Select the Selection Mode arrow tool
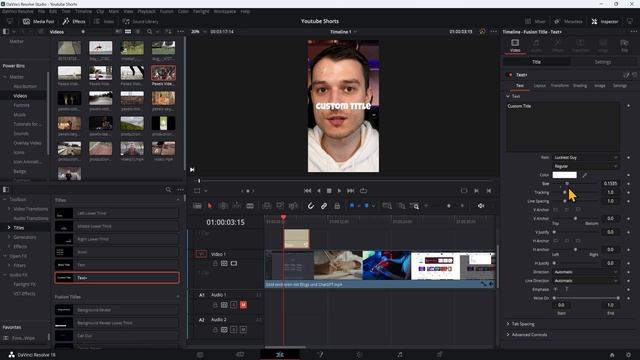Image resolution: width=640 pixels, height=360 pixels. pos(210,206)
